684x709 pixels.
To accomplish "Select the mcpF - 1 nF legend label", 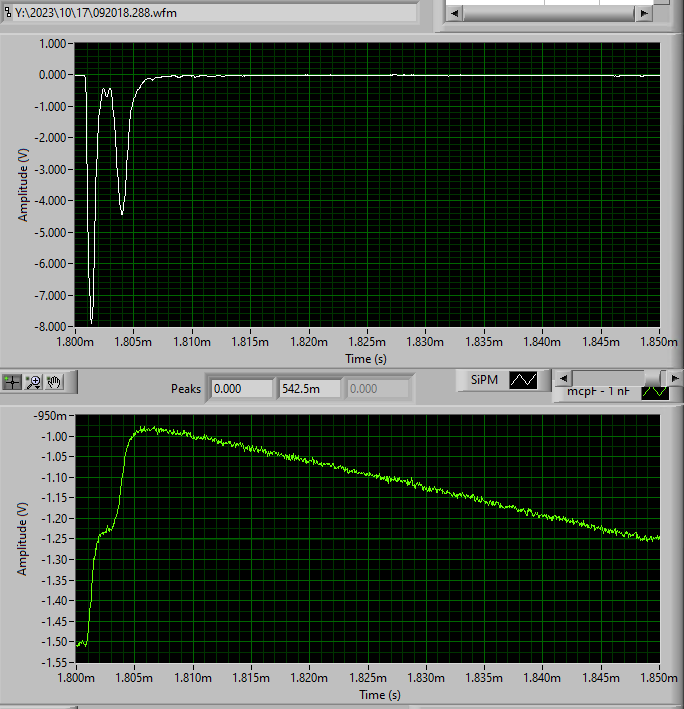I will [598, 391].
